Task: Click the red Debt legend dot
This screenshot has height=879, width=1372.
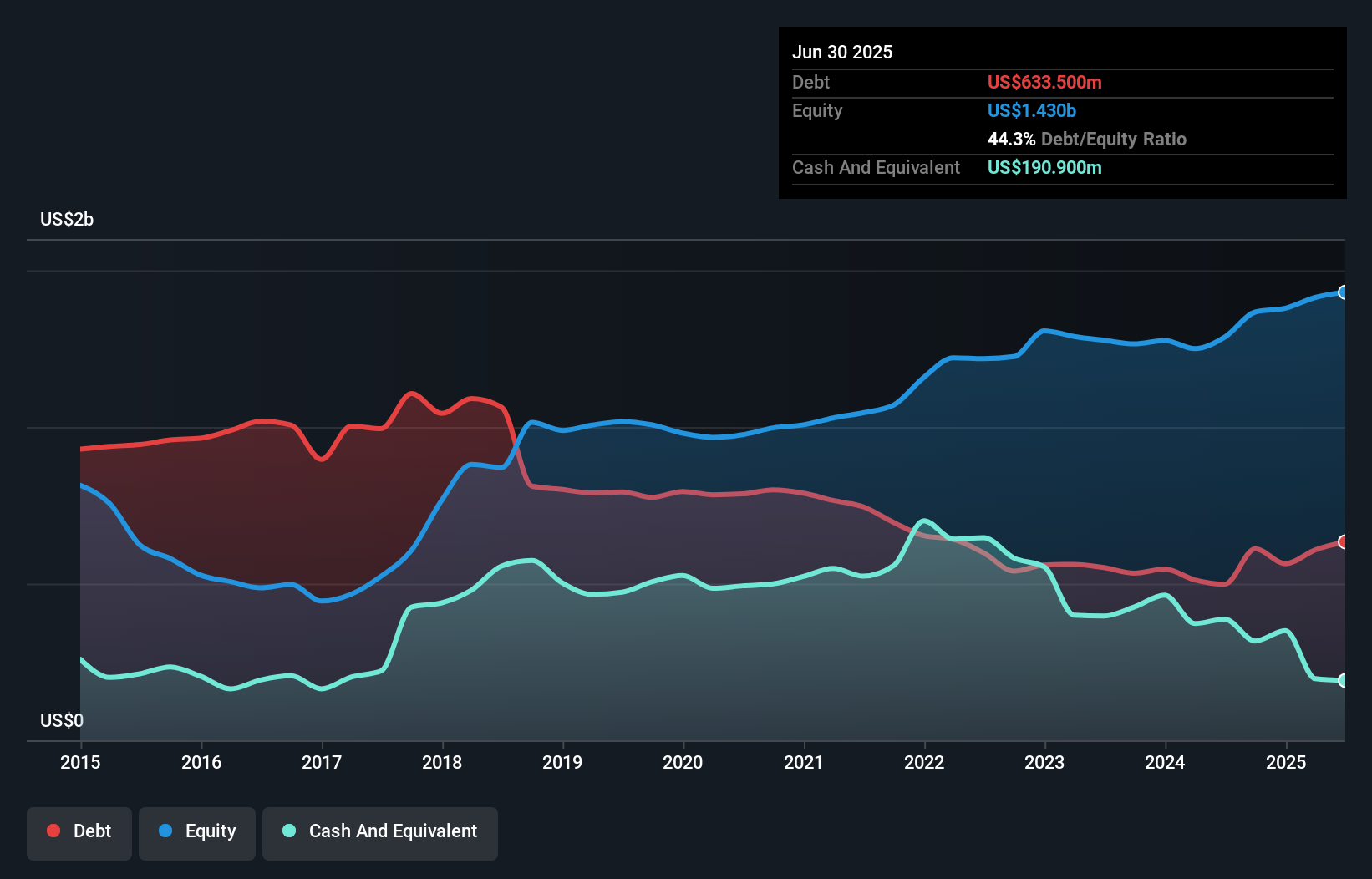Action: tap(52, 831)
